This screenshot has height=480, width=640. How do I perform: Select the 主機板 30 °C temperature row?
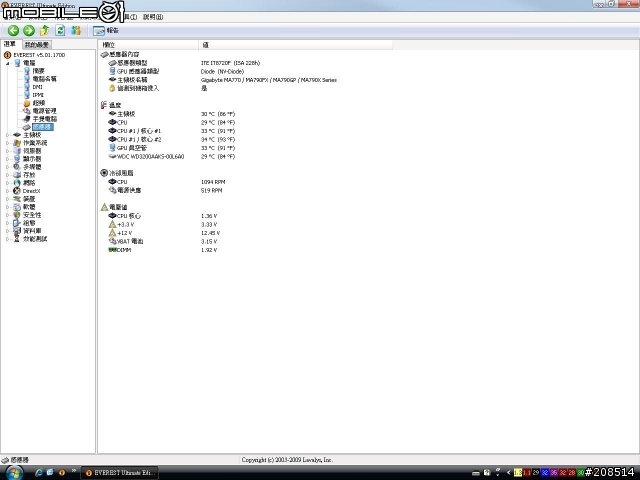click(171, 114)
